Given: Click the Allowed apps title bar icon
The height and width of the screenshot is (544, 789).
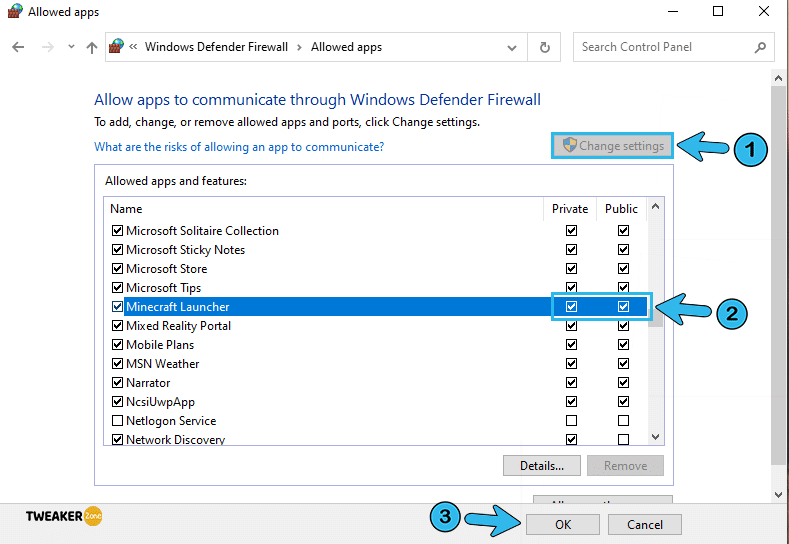Looking at the screenshot, I should [15, 12].
